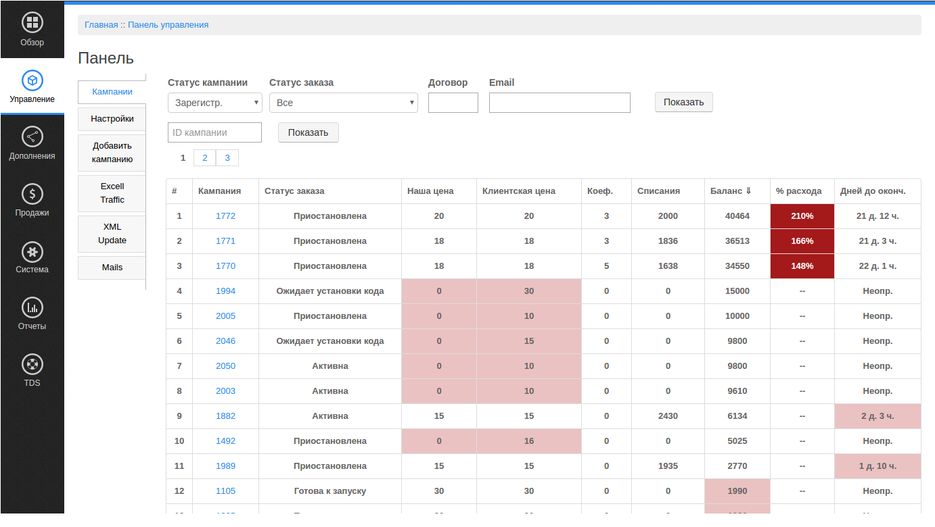Image resolution: width=935 pixels, height=527 pixels.
Task: Open campaign 2050
Action: pyautogui.click(x=225, y=366)
